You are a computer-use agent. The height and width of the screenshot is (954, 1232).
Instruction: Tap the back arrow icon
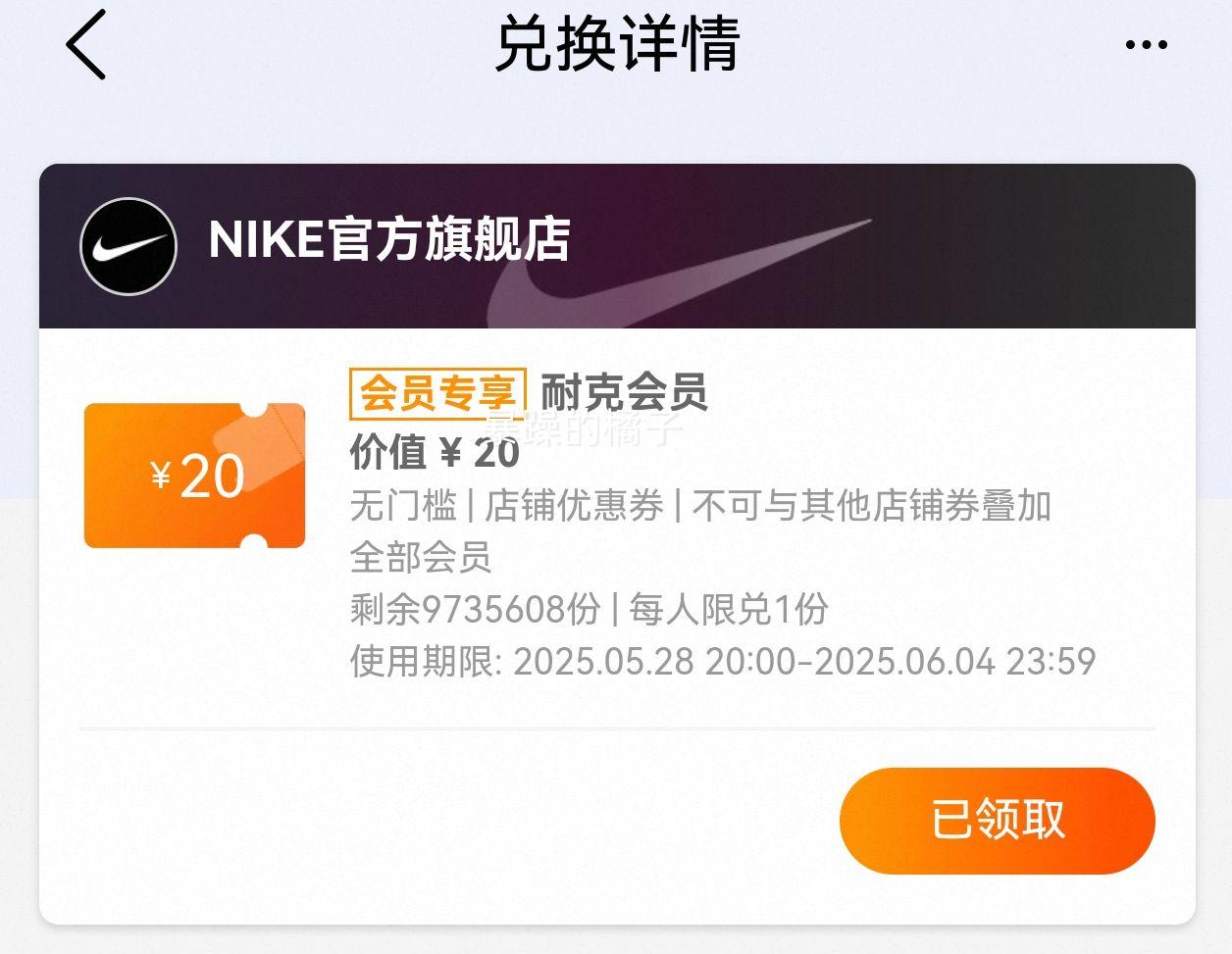tap(86, 44)
